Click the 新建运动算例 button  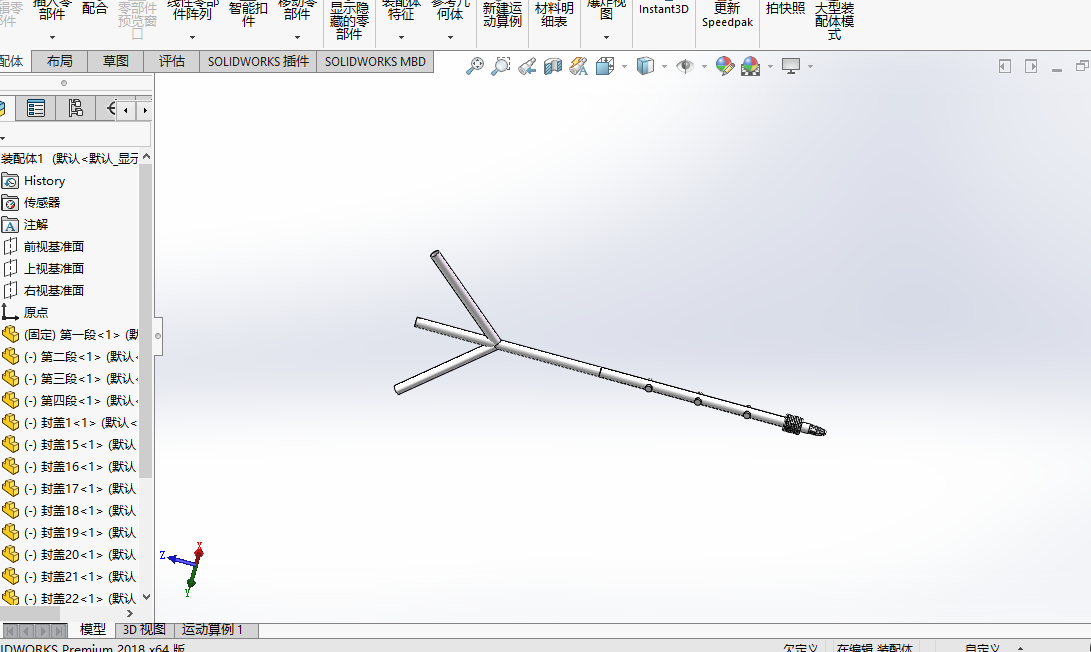pos(502,14)
